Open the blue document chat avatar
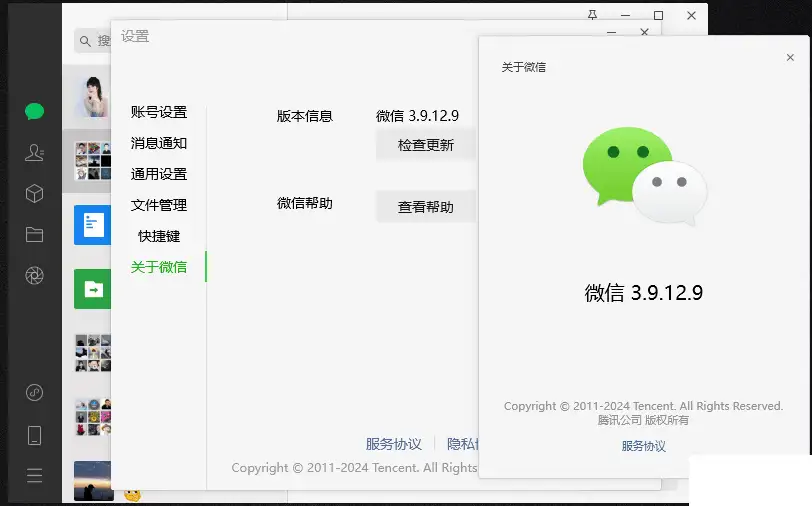Screen dimensions: 812x506 pos(92,225)
